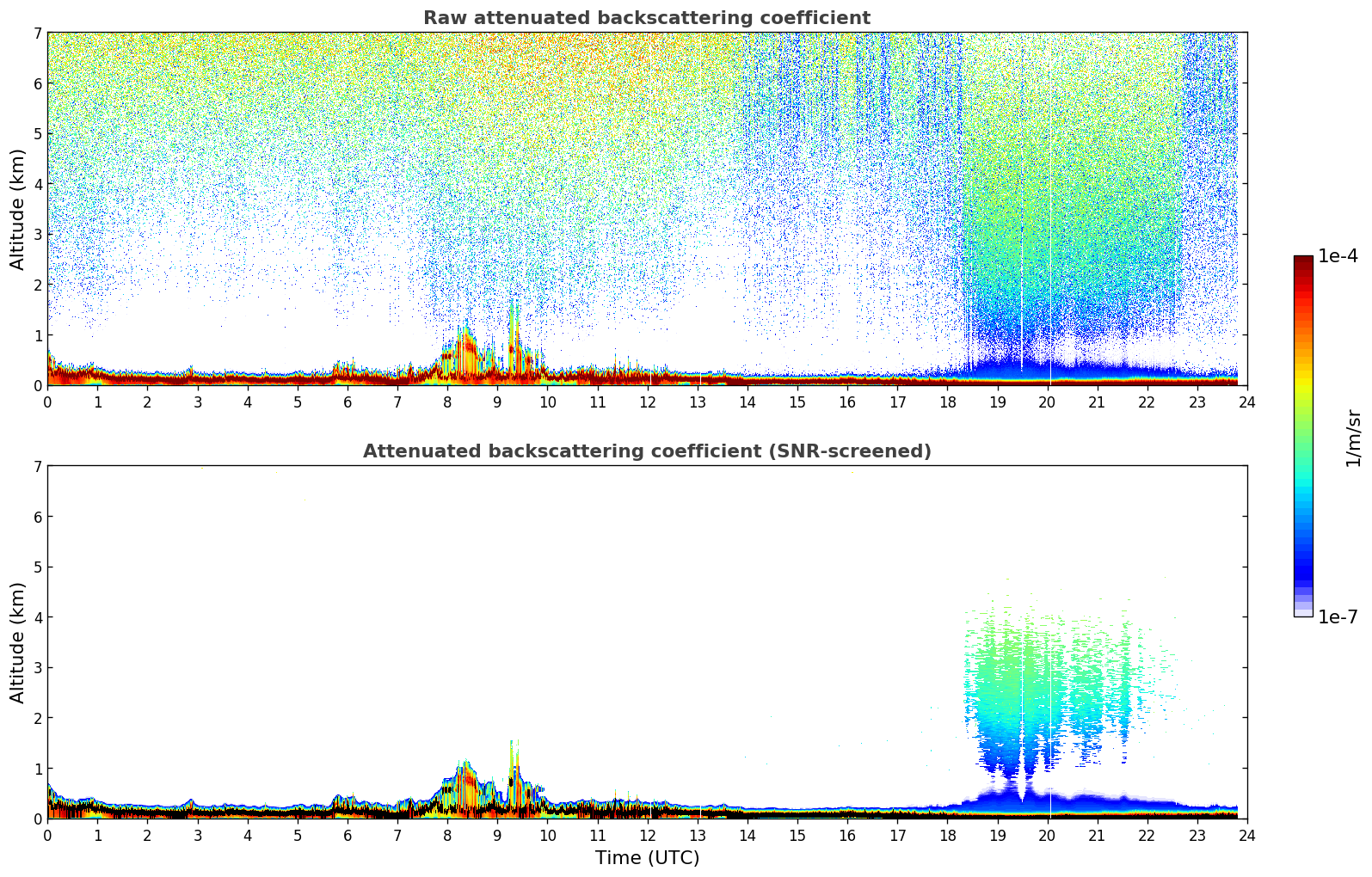The height and width of the screenshot is (877, 1372).
Task: Click altitude '7' tick on raw plot
Action: pyautogui.click(x=37, y=34)
